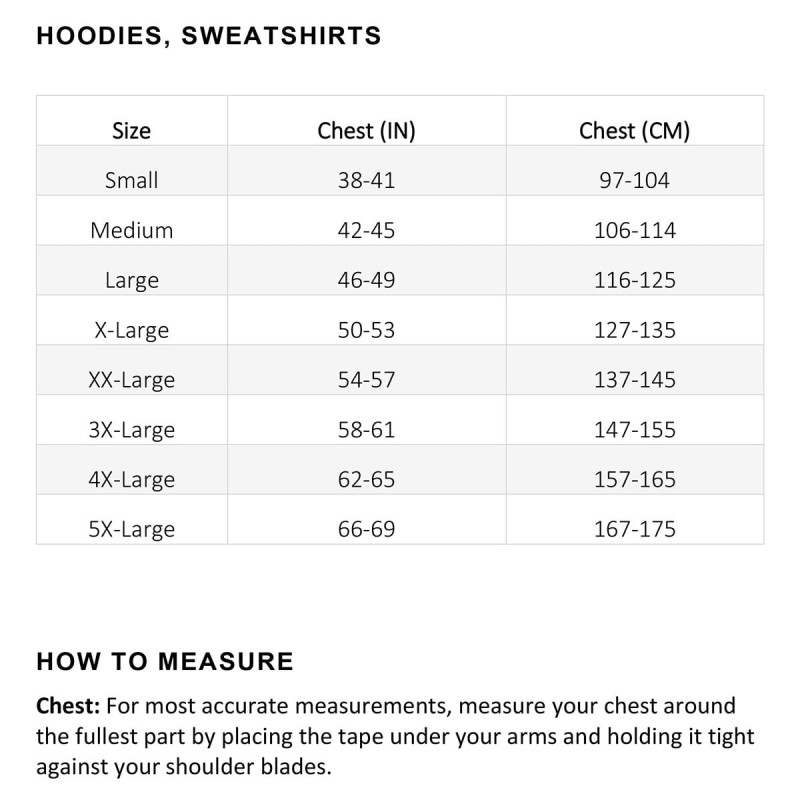800x800 pixels.
Task: Select the Medium size row label
Action: (x=132, y=231)
